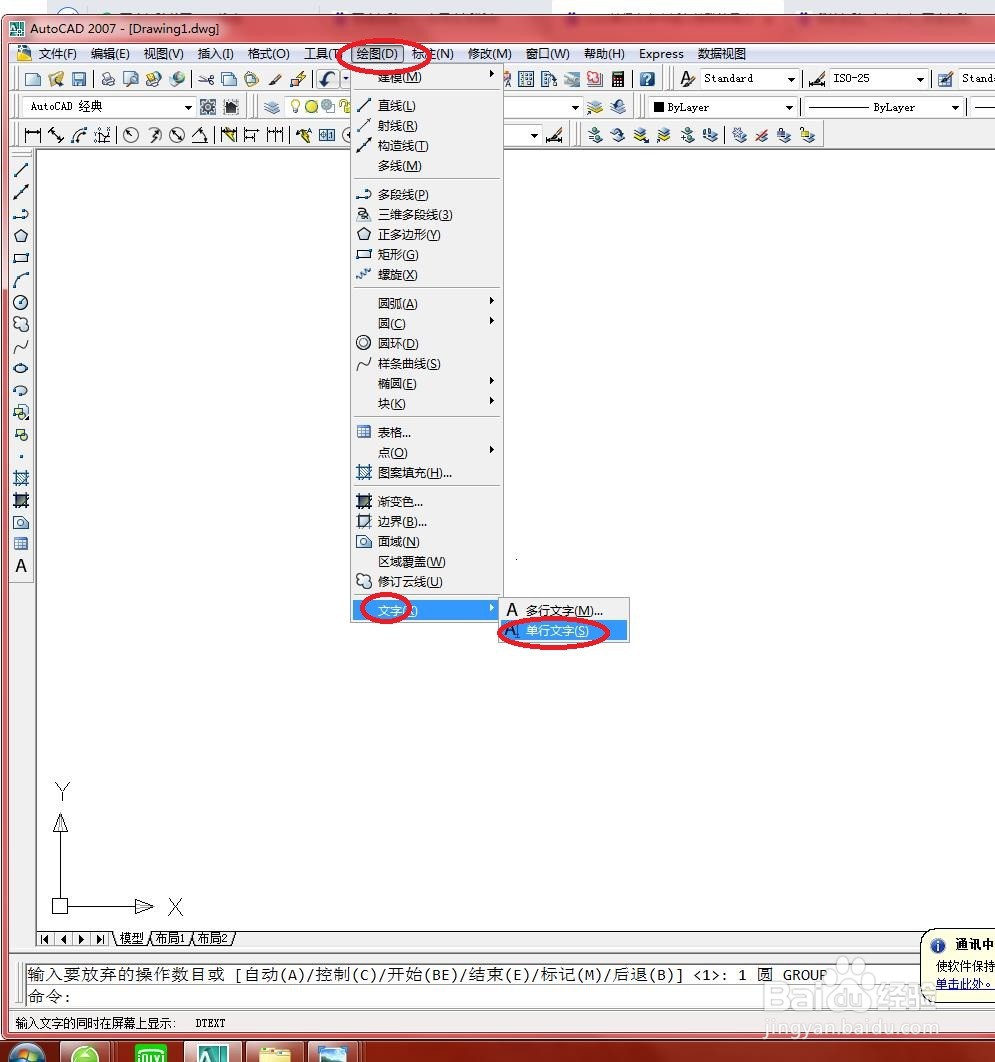Expand the 椭圆(E) submenu
The image size is (995, 1062).
pos(427,384)
